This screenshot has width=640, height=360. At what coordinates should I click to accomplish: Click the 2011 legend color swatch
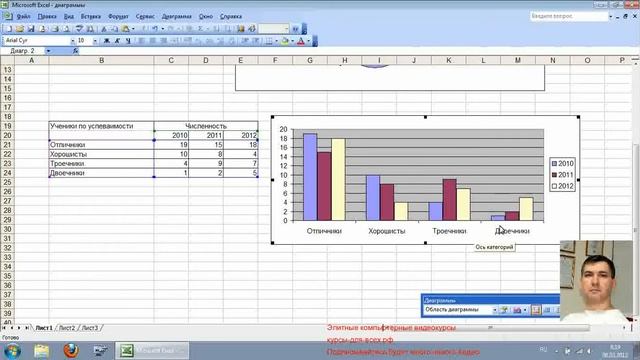(x=554, y=175)
